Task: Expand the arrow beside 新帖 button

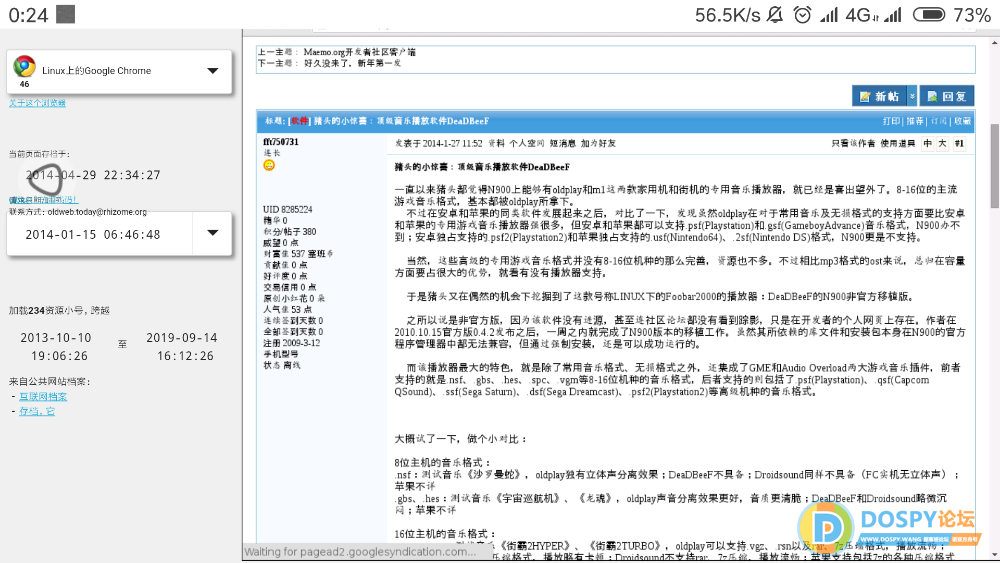Action: coord(912,96)
